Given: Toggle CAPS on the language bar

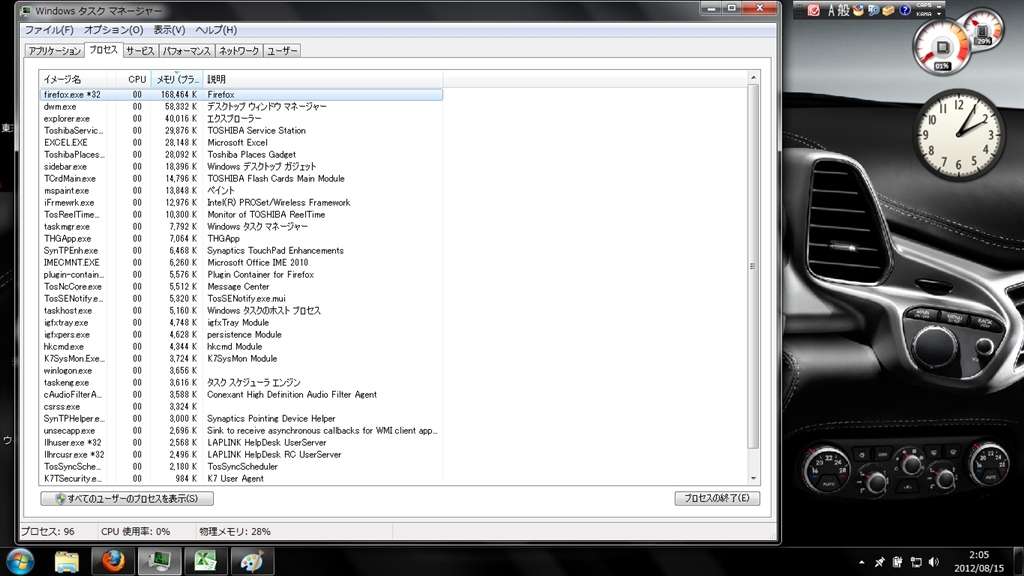Looking at the screenshot, I should tap(923, 5).
